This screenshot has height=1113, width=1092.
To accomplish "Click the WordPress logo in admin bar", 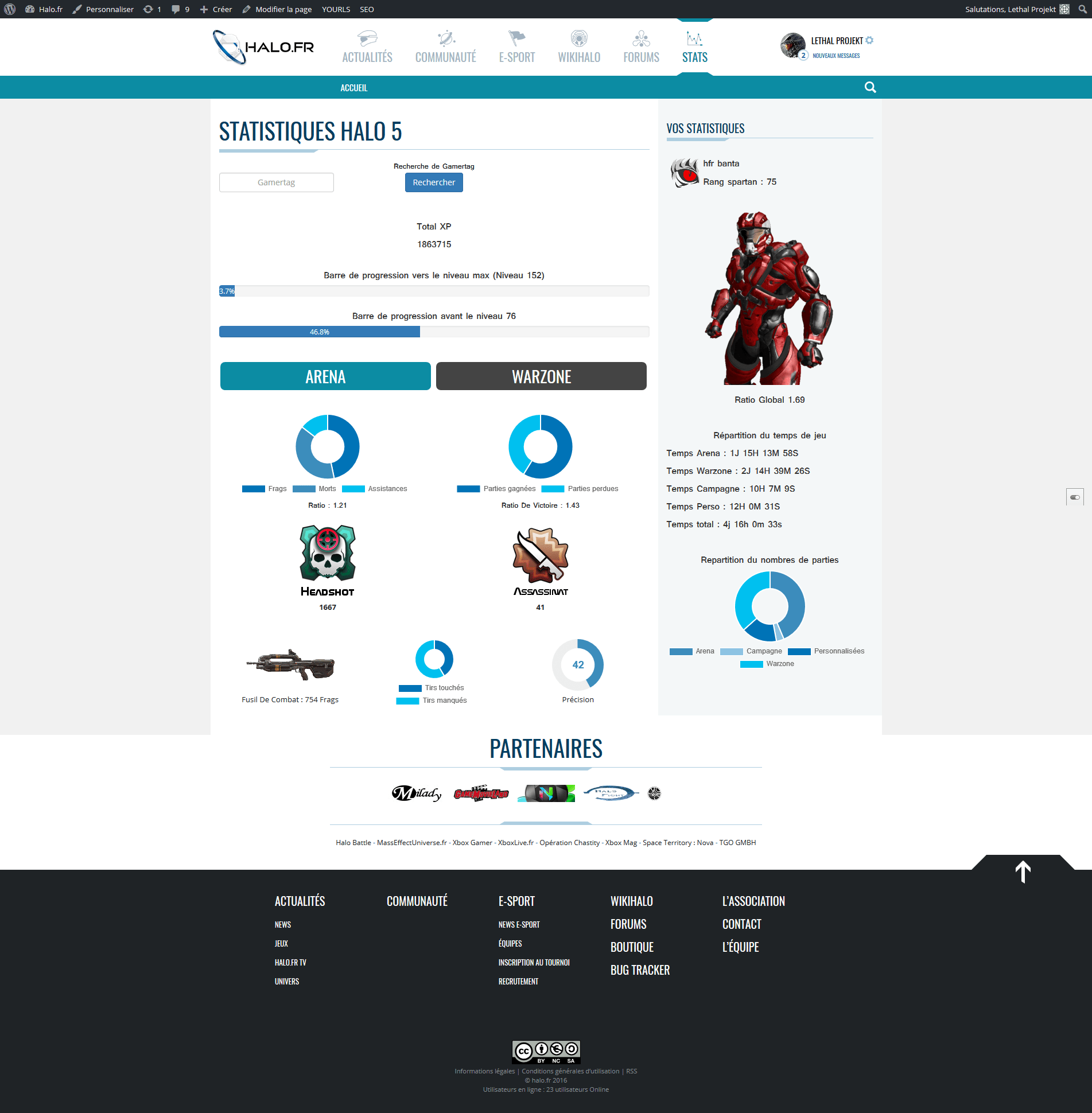I will [10, 9].
